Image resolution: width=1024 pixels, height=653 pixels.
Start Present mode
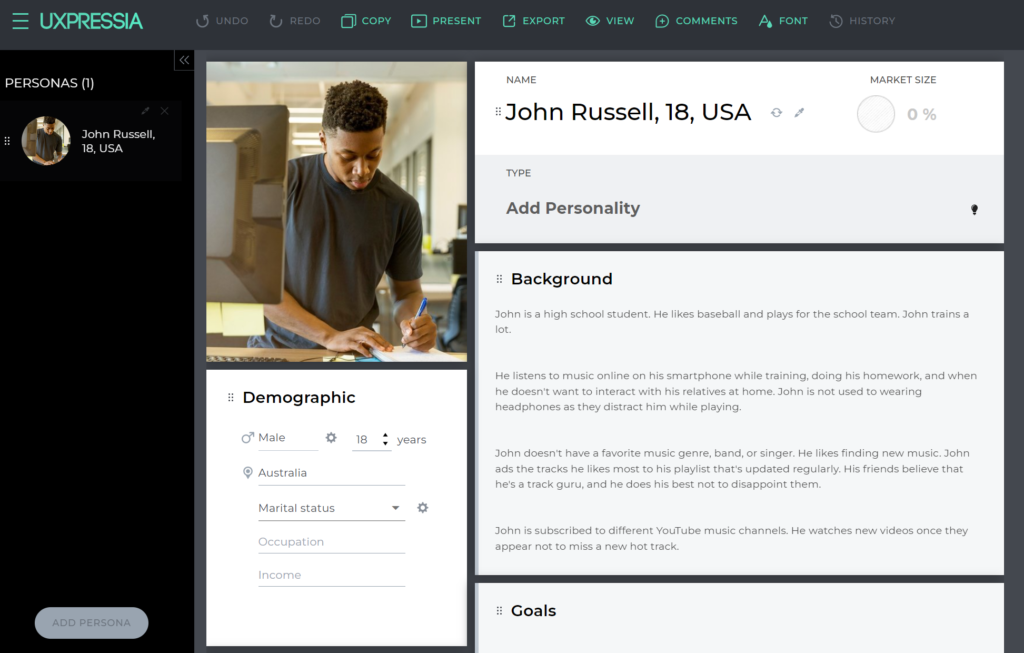point(445,21)
